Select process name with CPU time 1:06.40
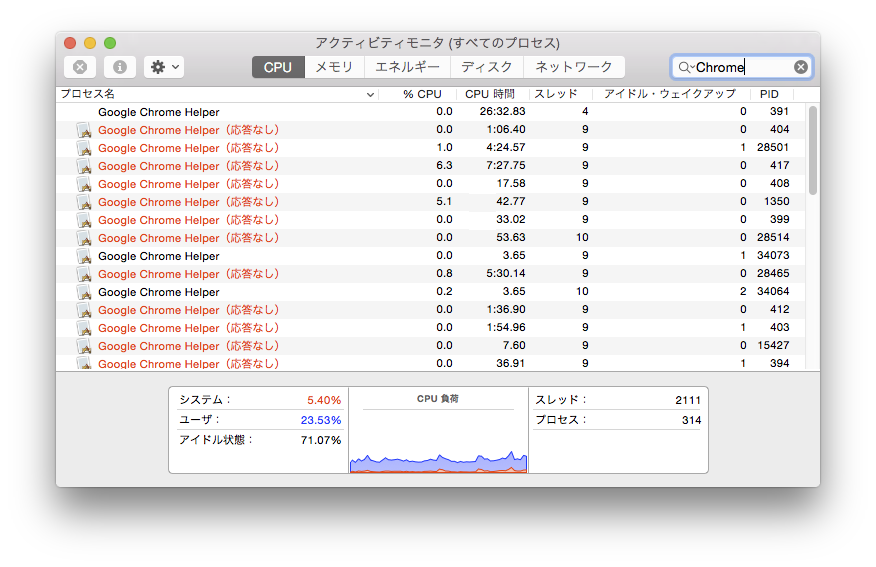Image resolution: width=876 pixels, height=567 pixels. coord(189,130)
